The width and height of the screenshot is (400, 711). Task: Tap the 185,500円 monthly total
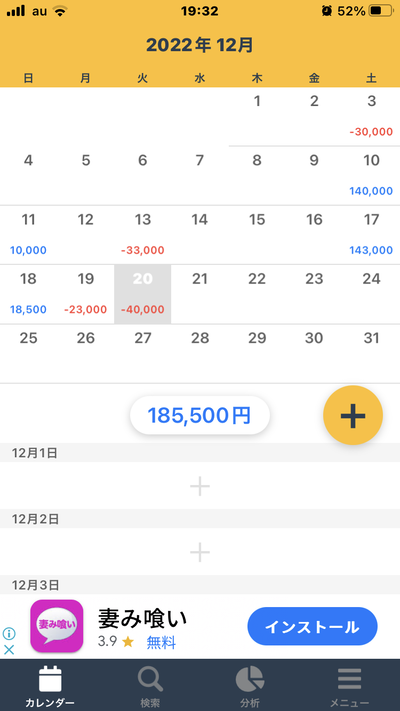200,415
